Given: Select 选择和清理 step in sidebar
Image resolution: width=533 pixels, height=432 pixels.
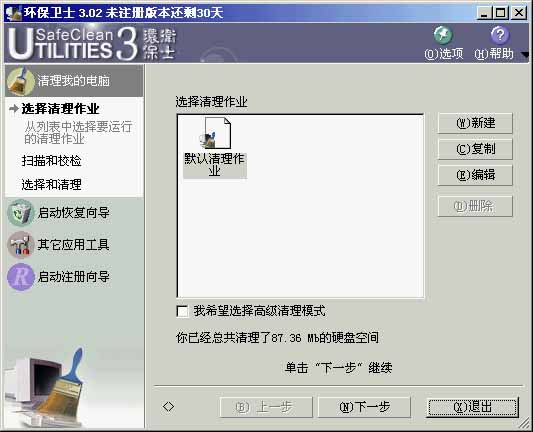Looking at the screenshot, I should (51, 185).
